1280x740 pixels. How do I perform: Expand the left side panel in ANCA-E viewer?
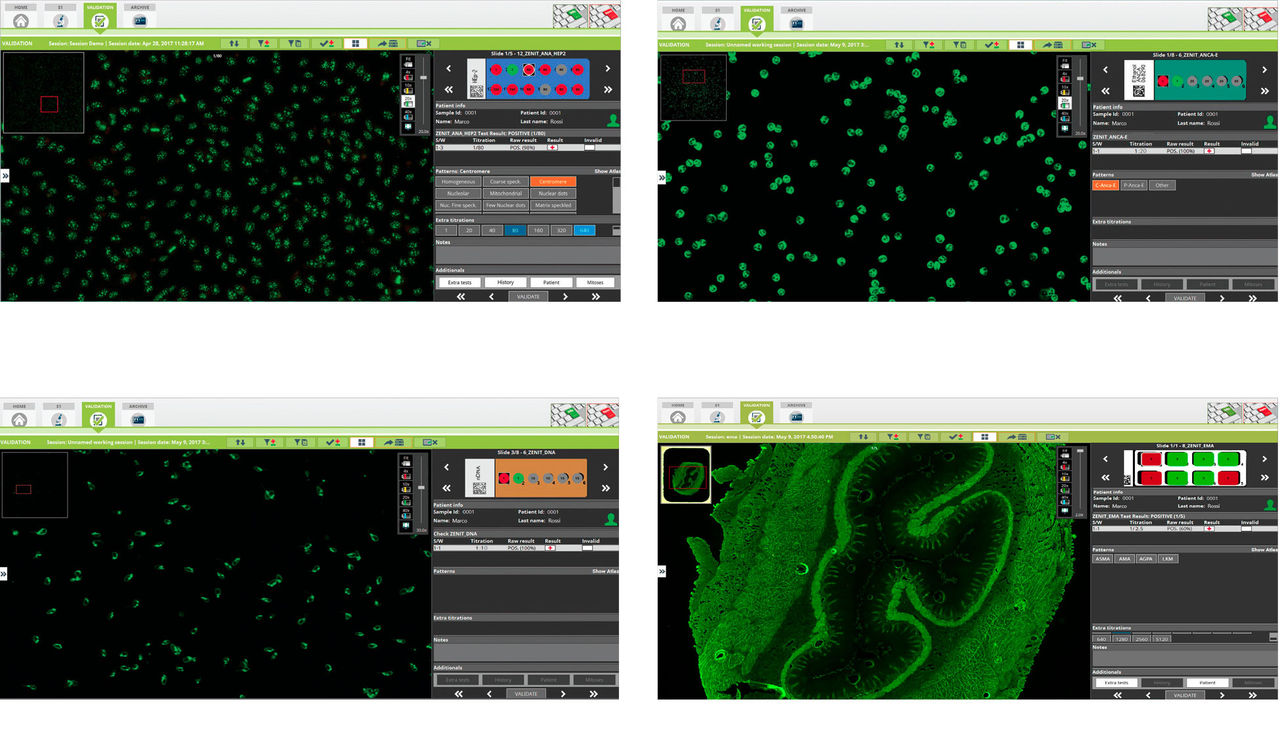pos(661,177)
